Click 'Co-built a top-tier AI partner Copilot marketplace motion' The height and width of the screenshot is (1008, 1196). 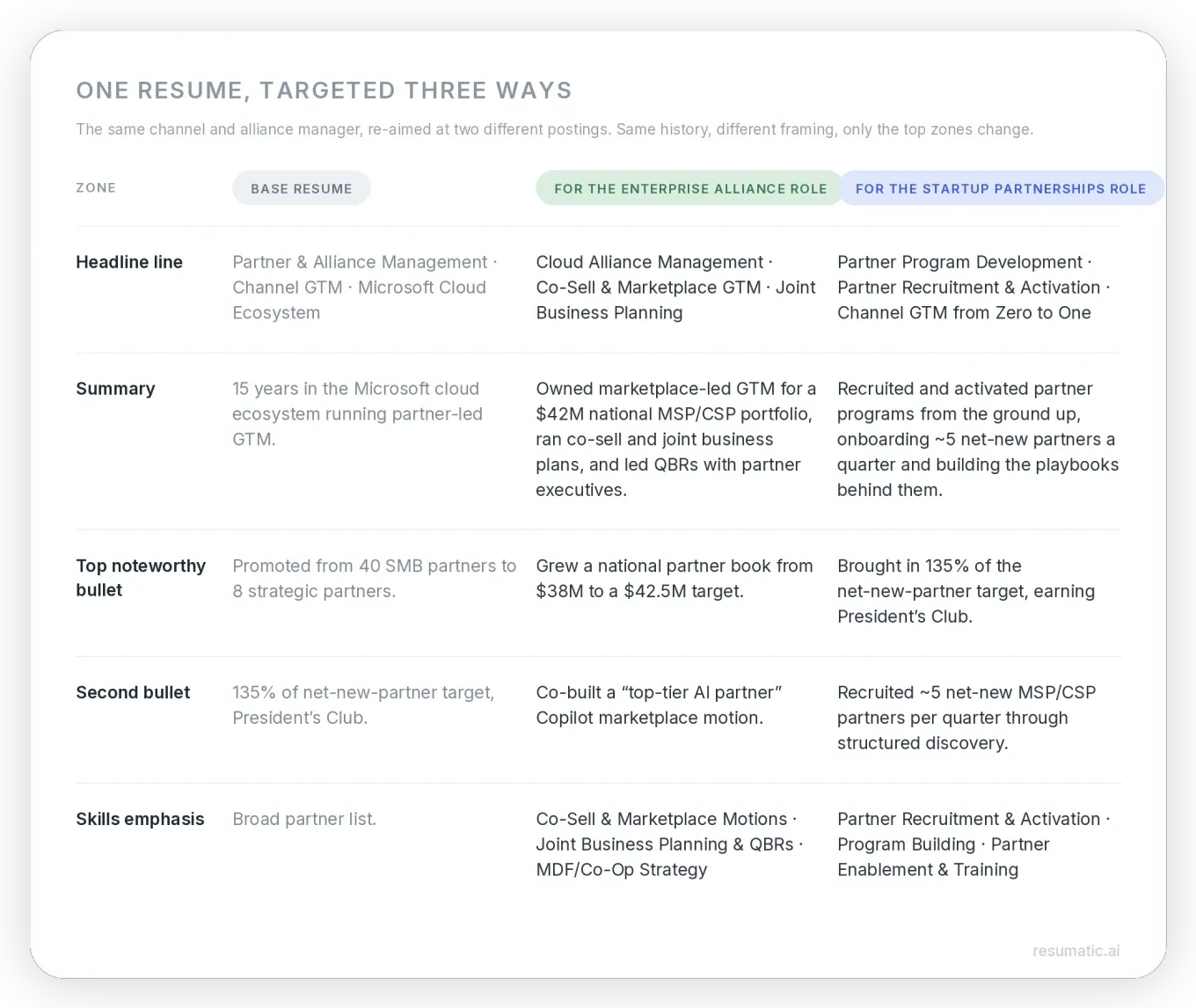659,705
